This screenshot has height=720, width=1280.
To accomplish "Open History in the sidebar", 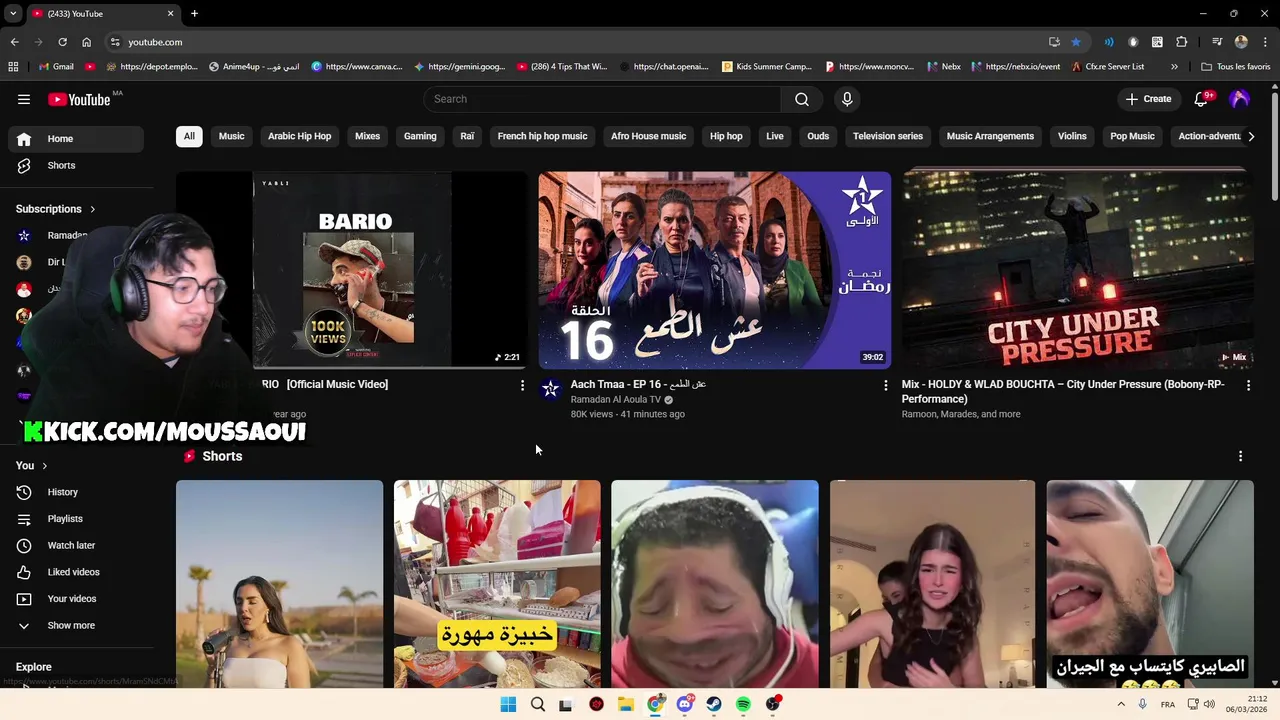I will point(76,492).
